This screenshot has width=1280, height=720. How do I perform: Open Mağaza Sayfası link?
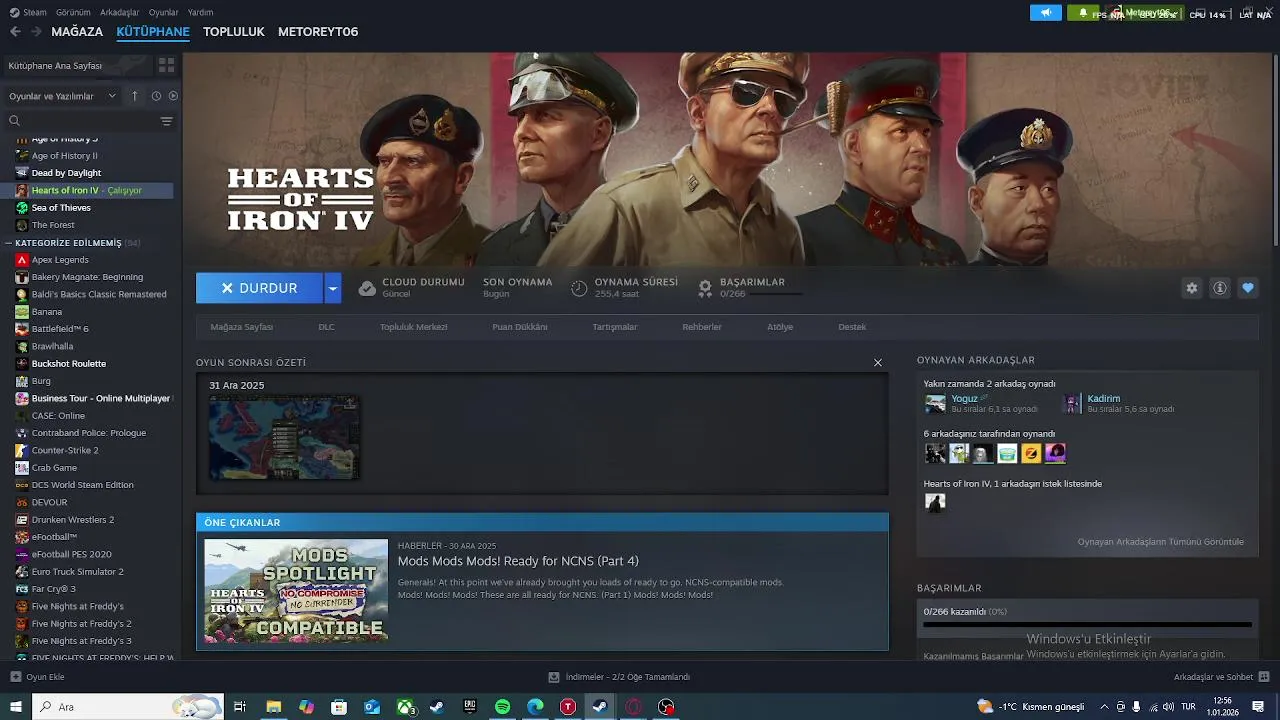[241, 327]
